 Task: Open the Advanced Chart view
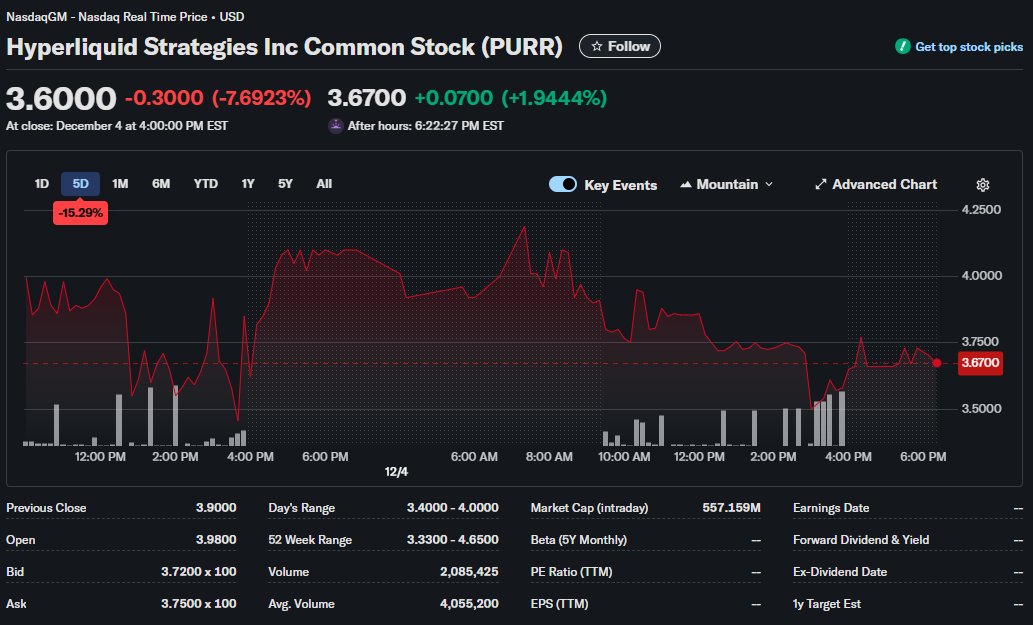pos(884,185)
